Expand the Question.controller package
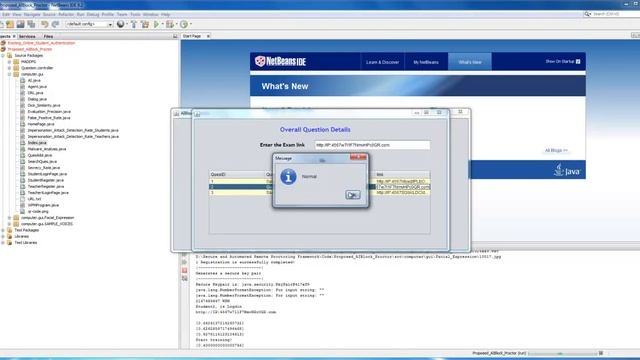The height and width of the screenshot is (360, 640). coord(10,68)
